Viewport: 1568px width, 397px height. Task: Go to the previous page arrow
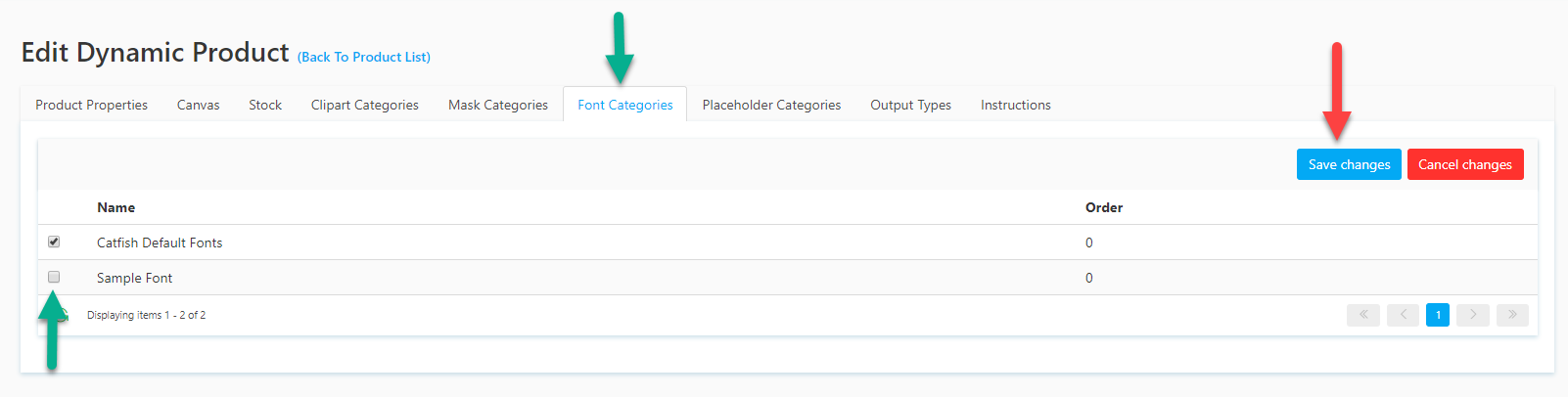click(x=1403, y=315)
